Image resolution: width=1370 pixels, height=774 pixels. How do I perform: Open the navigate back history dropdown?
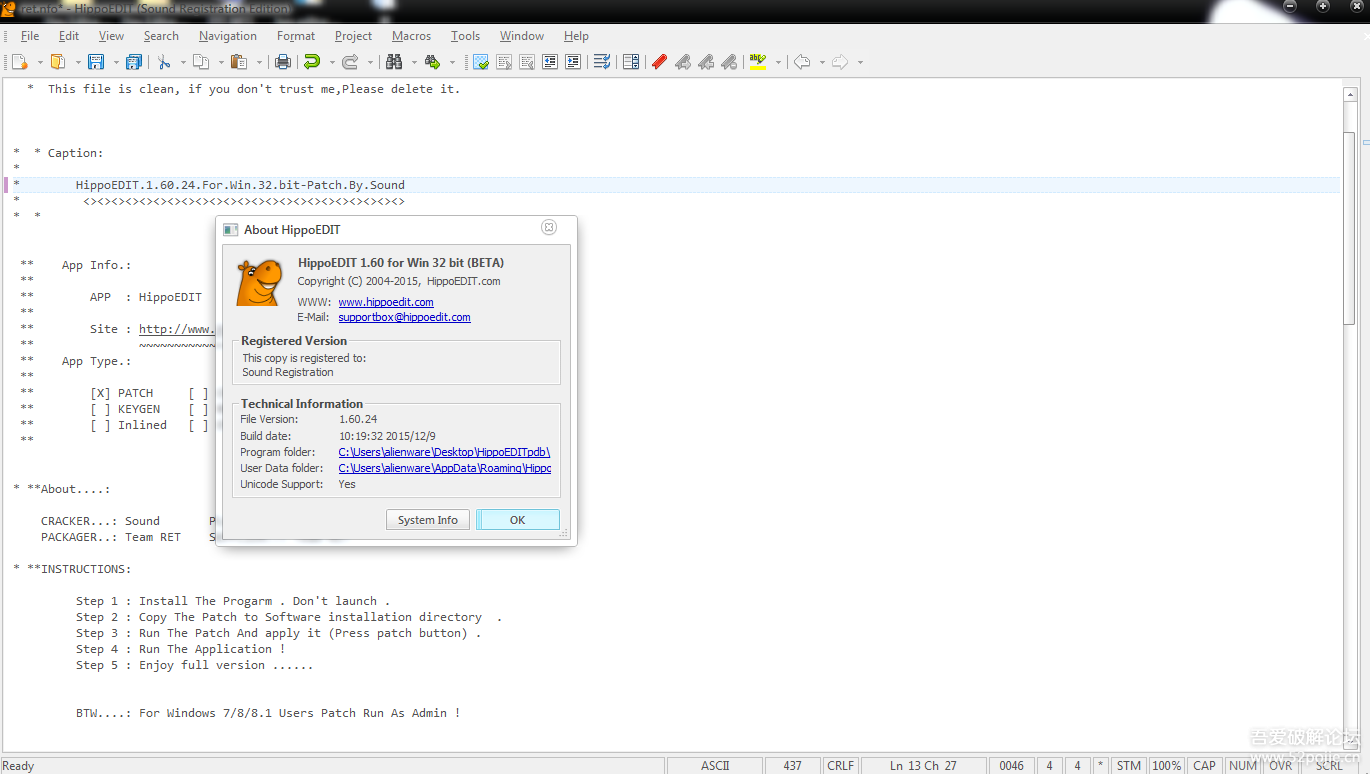(822, 62)
